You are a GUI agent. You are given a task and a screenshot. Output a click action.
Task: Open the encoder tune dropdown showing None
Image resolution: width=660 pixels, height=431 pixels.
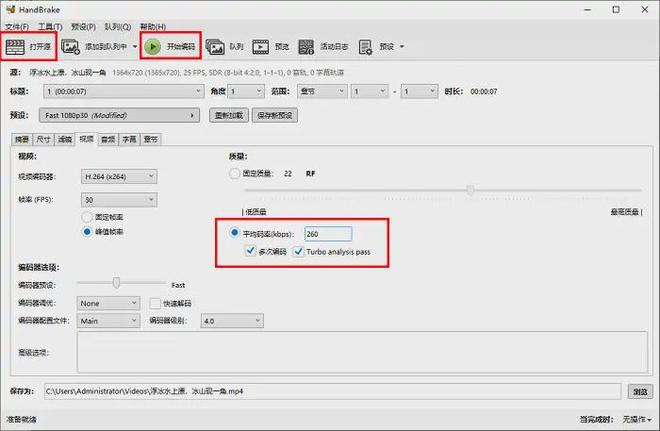pos(108,303)
